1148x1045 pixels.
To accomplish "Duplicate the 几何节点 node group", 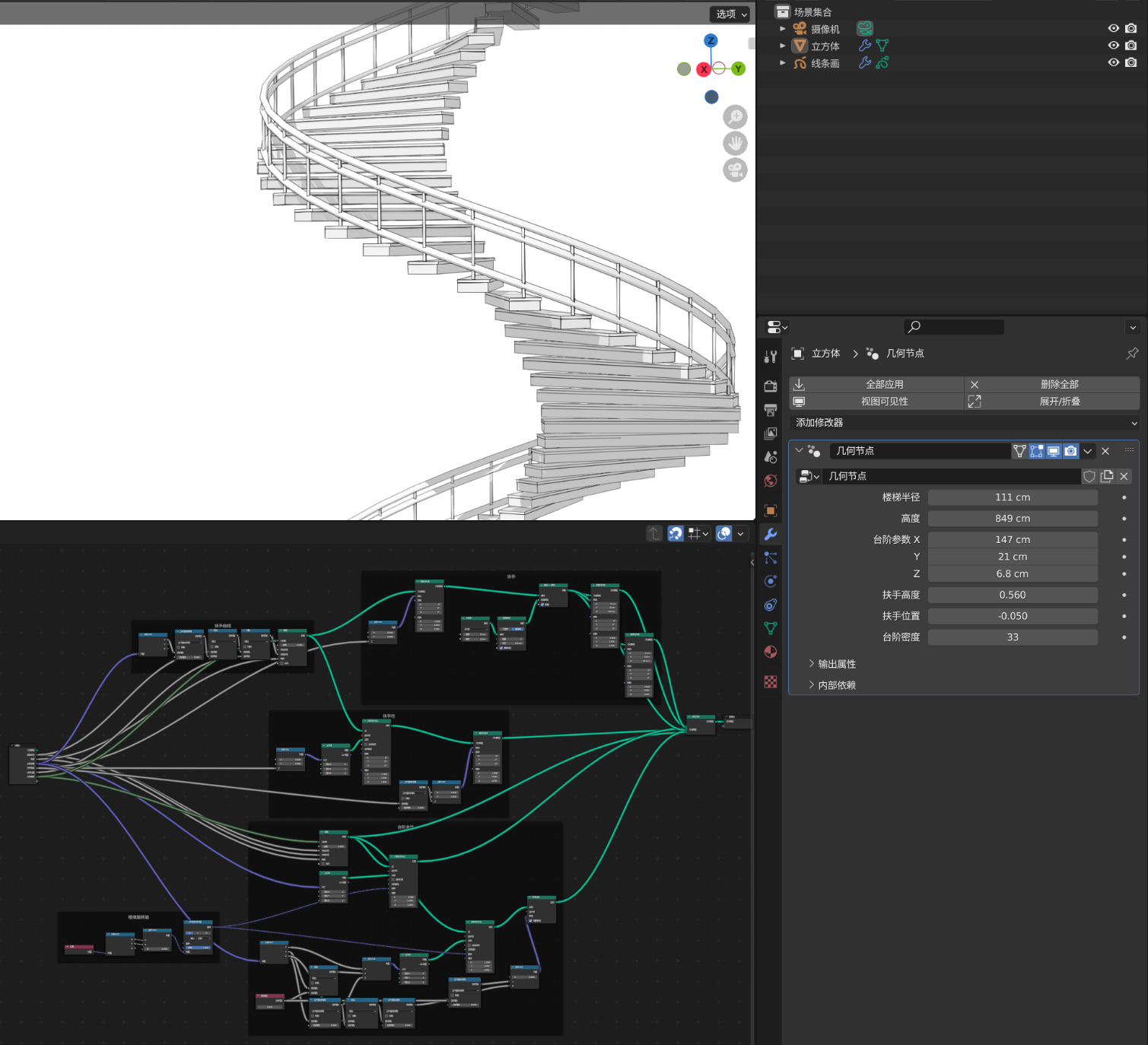I will point(1107,476).
